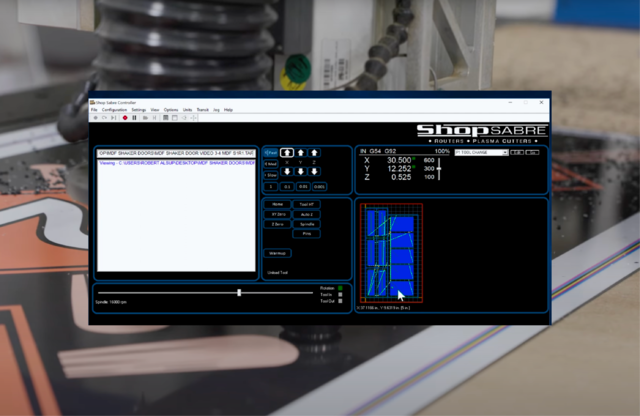Click the X axis up jog arrow
The width and height of the screenshot is (640, 416).
(x=287, y=152)
